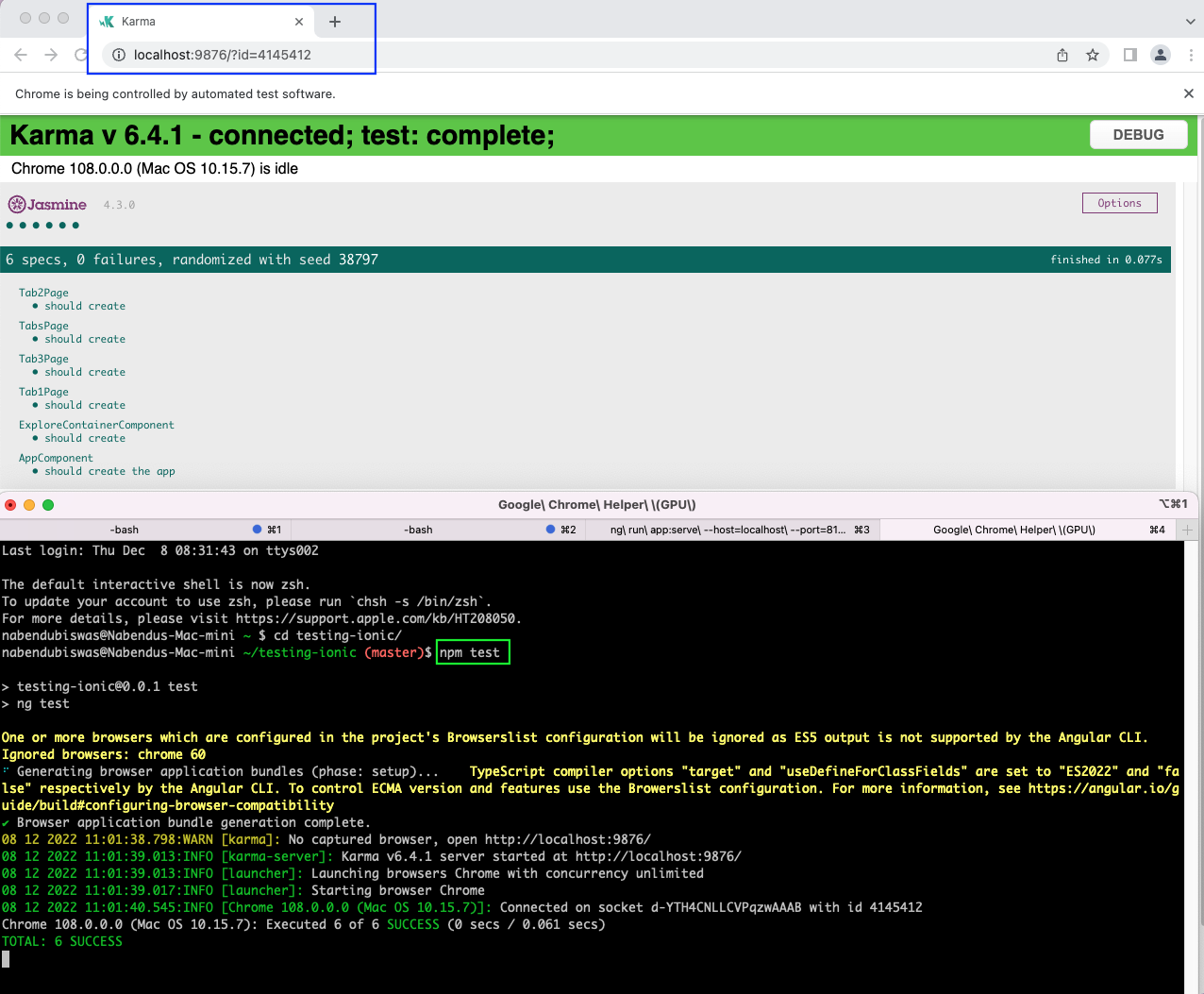This screenshot has width=1204, height=994.
Task: Click 'should create' under TabsPage
Action: (85, 339)
